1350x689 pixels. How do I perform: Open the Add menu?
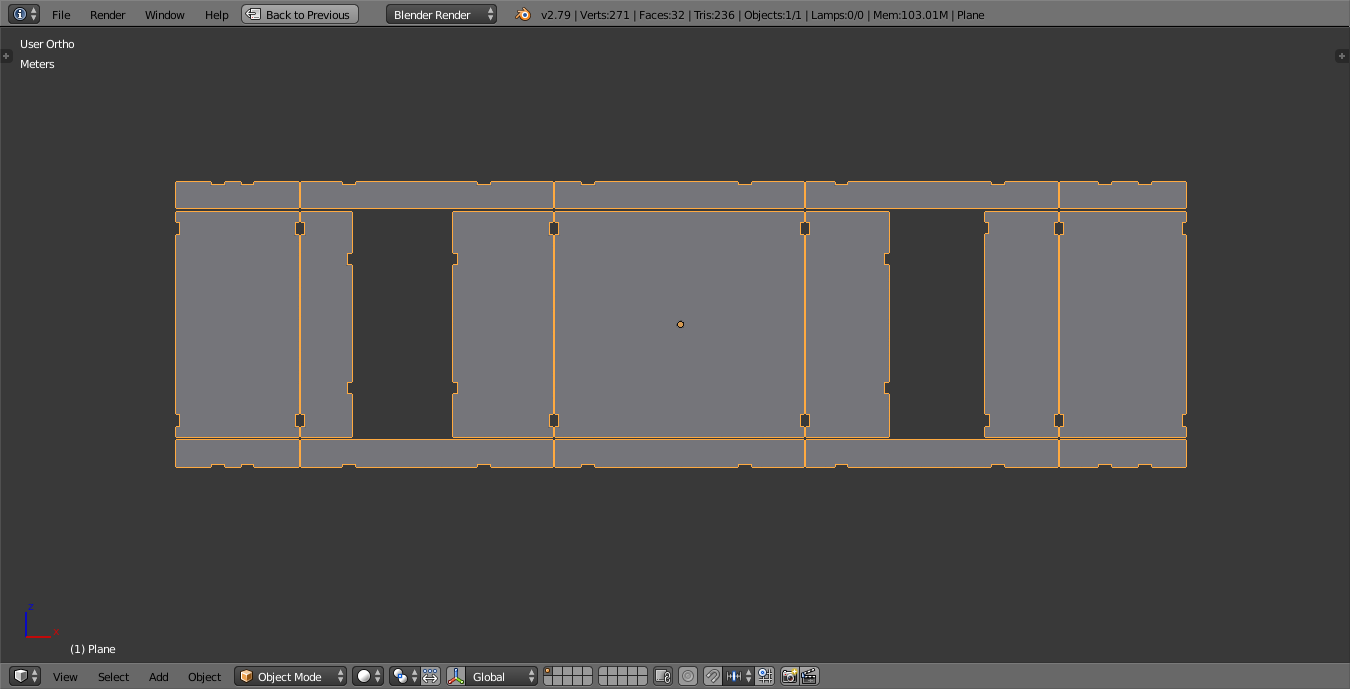pos(159,677)
